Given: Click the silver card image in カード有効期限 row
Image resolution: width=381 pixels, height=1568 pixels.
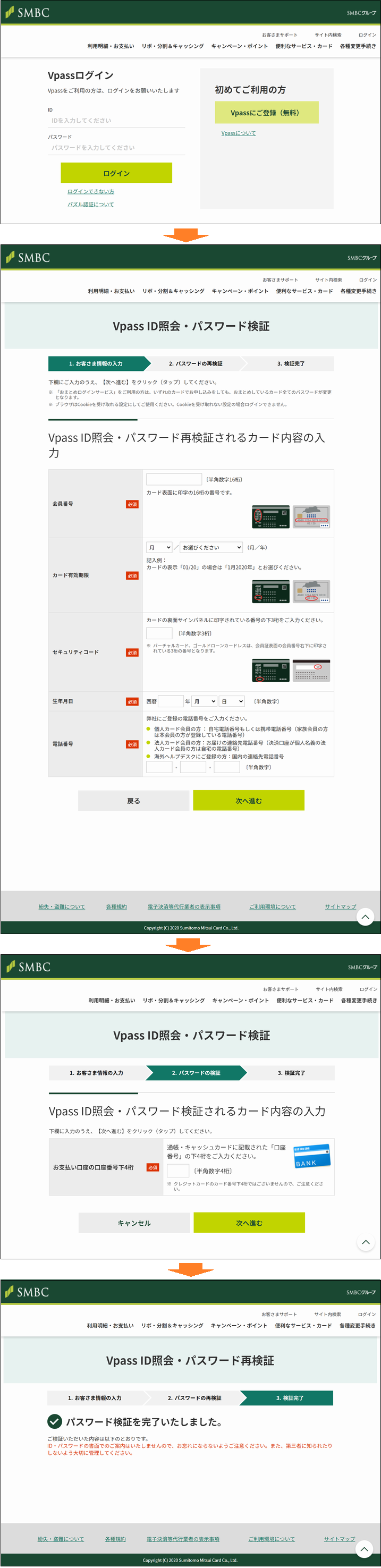Looking at the screenshot, I should click(311, 591).
